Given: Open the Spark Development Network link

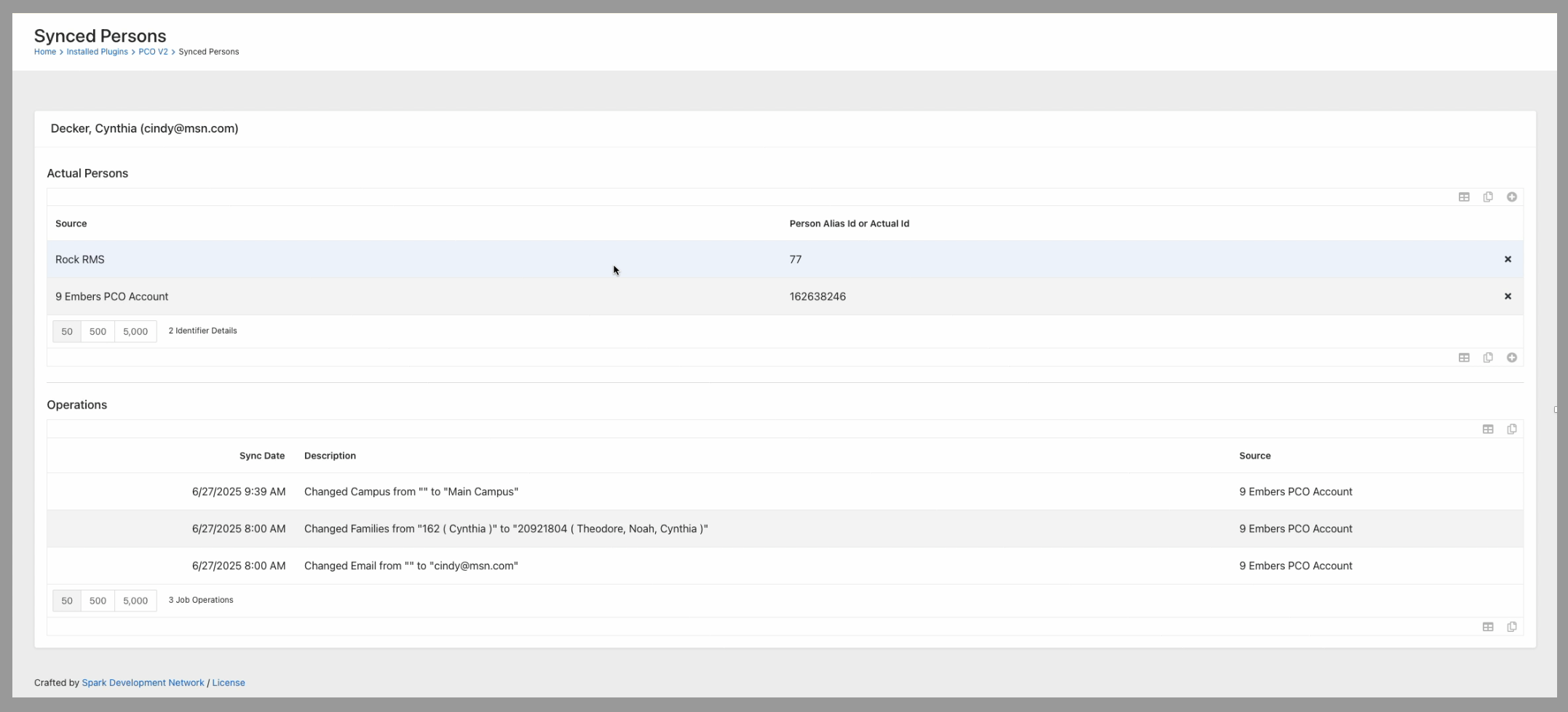Looking at the screenshot, I should 143,683.
